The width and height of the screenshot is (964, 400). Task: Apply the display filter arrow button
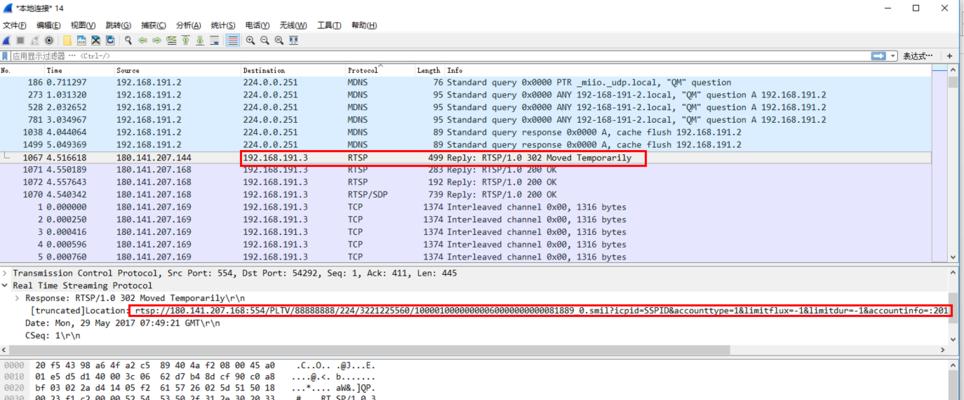878,56
